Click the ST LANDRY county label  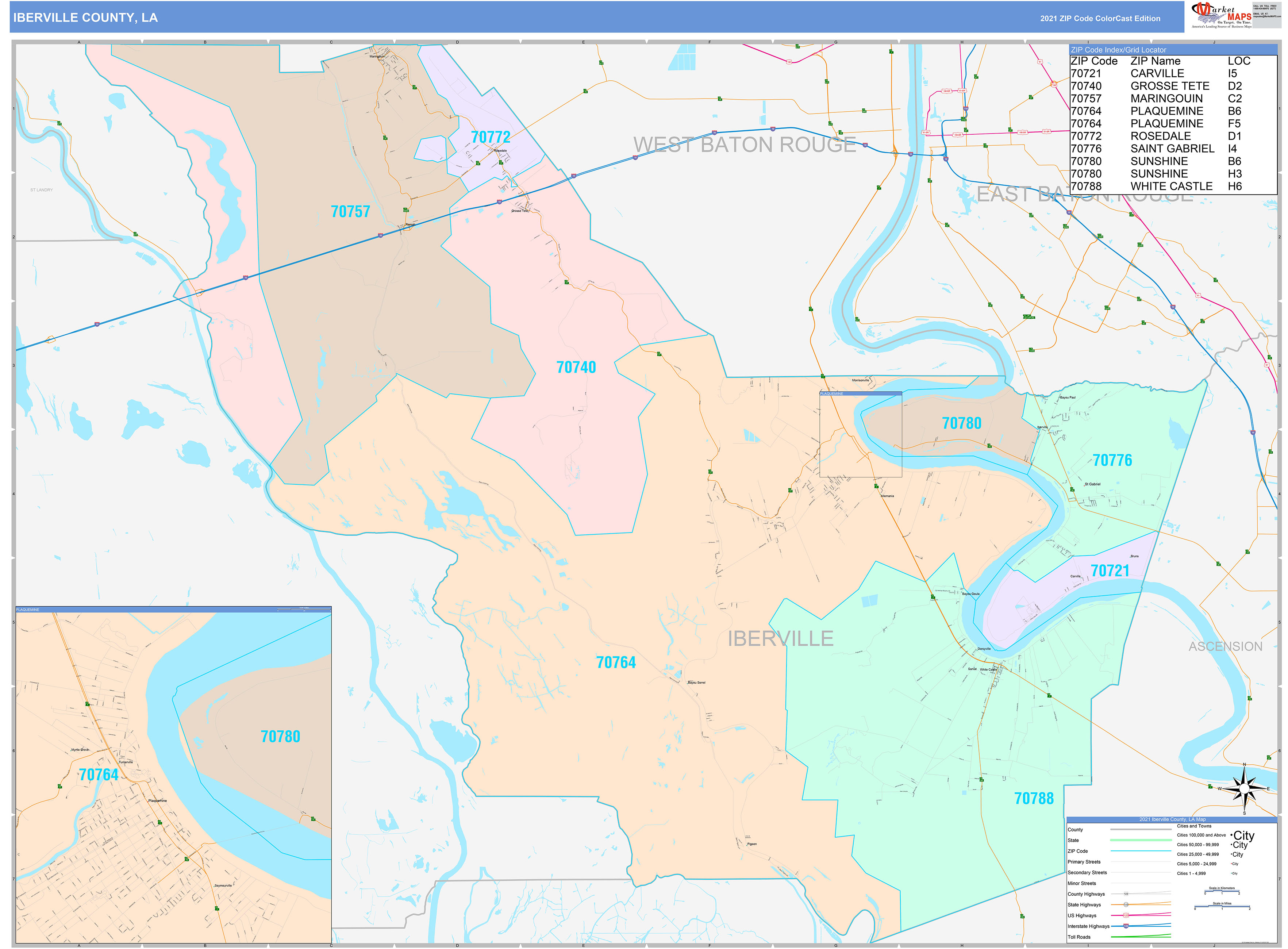41,189
